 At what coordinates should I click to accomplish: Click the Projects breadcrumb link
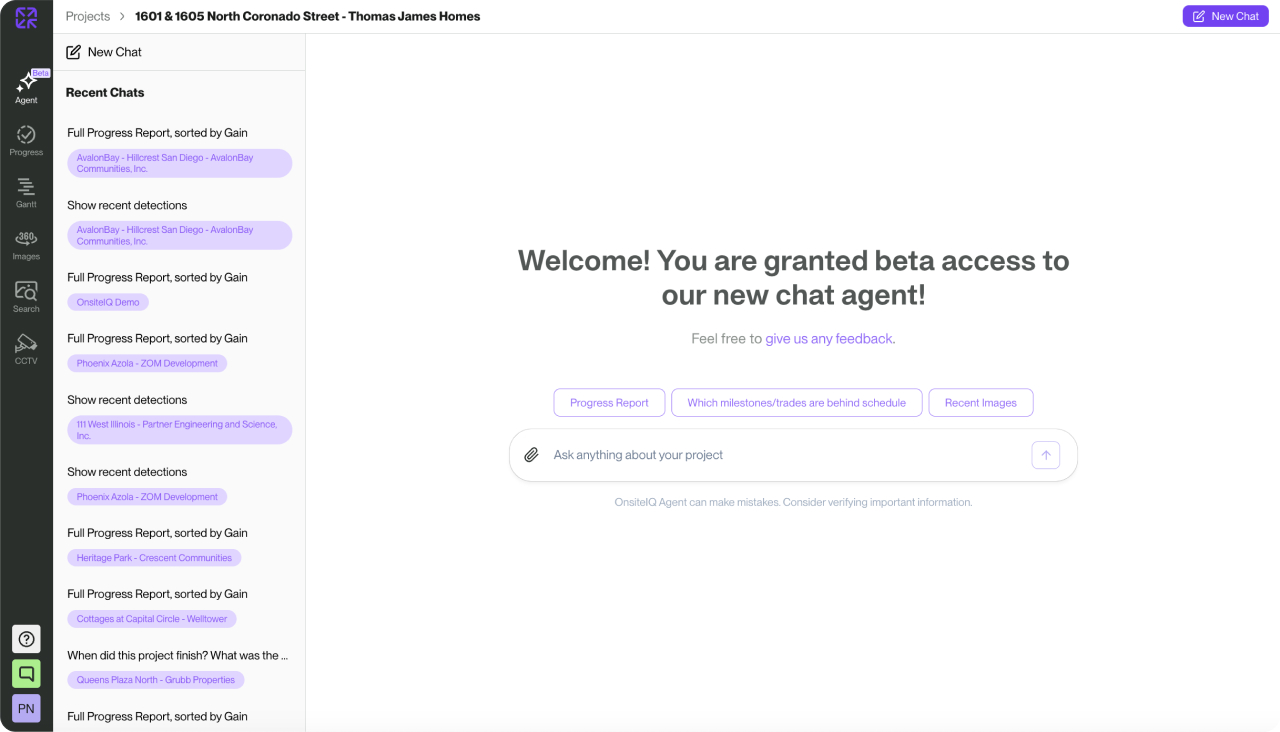point(88,16)
